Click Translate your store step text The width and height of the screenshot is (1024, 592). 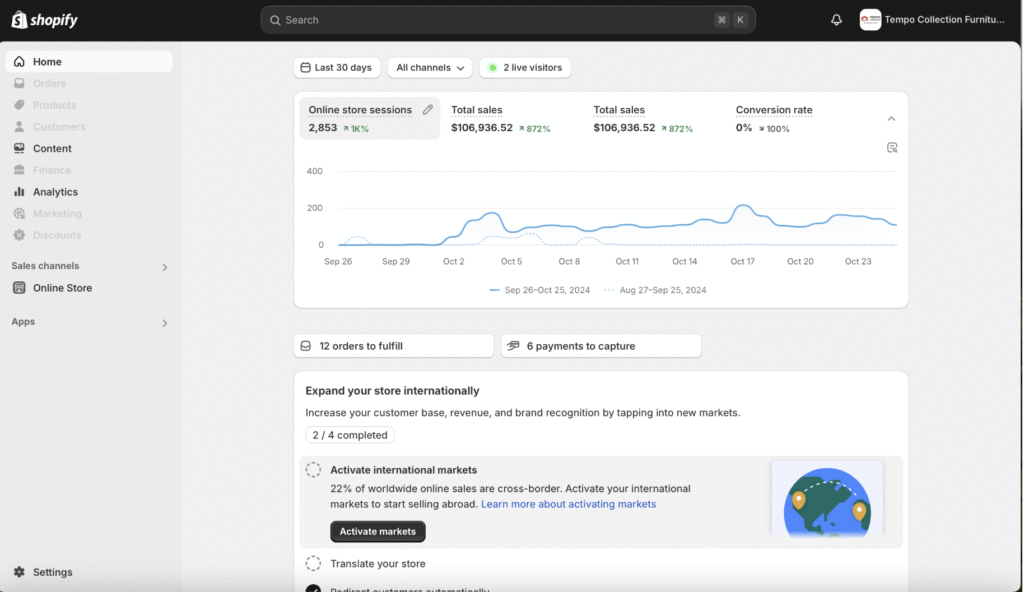point(377,563)
